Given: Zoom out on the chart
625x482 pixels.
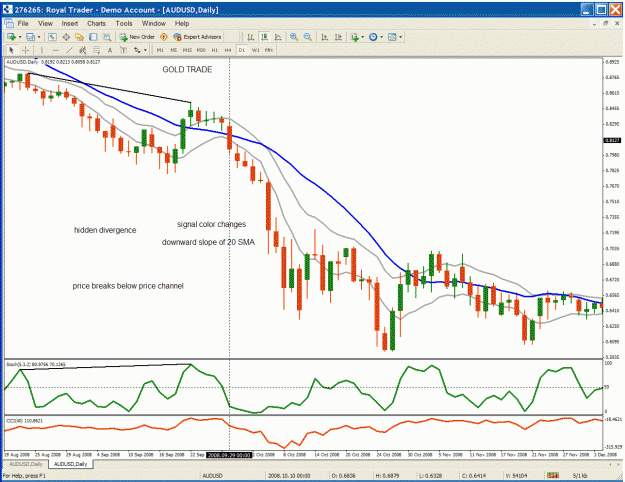Looking at the screenshot, I should (x=307, y=37).
